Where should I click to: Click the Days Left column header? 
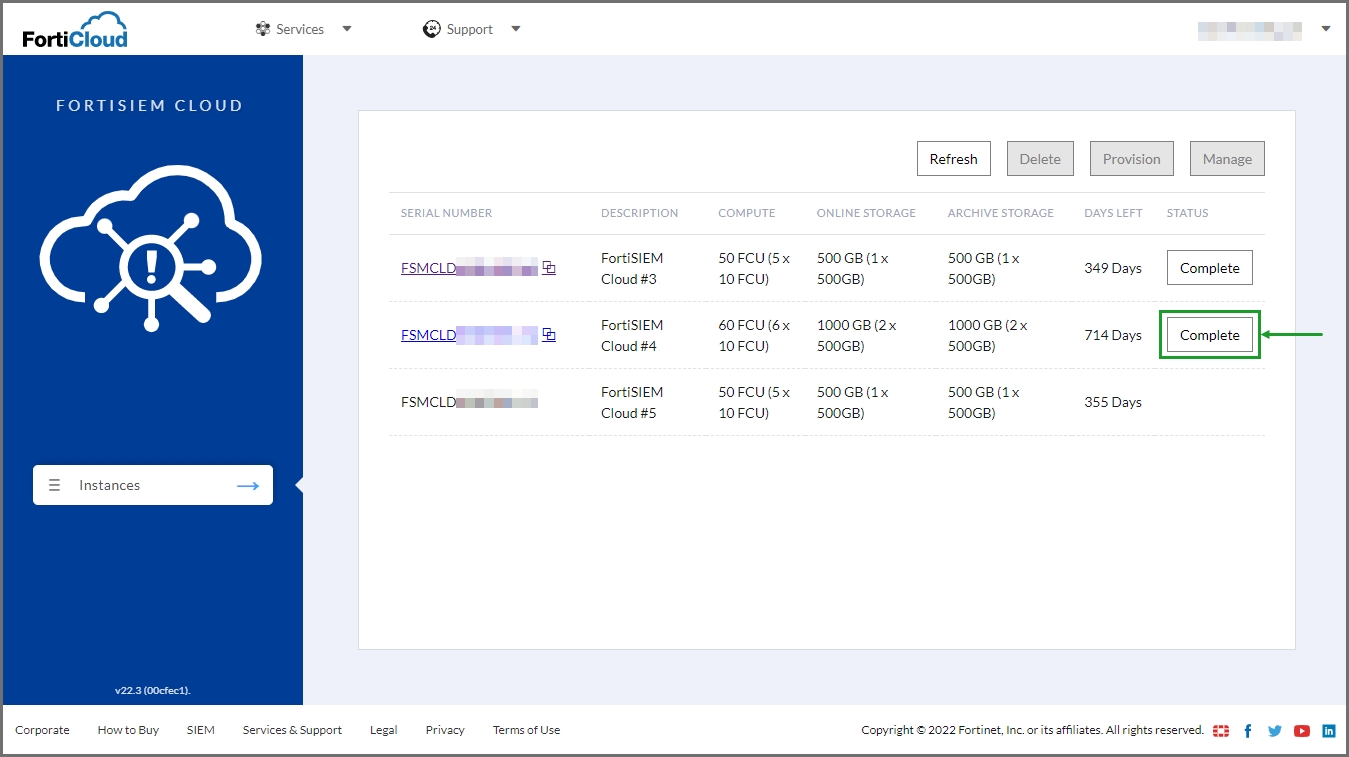[1113, 213]
